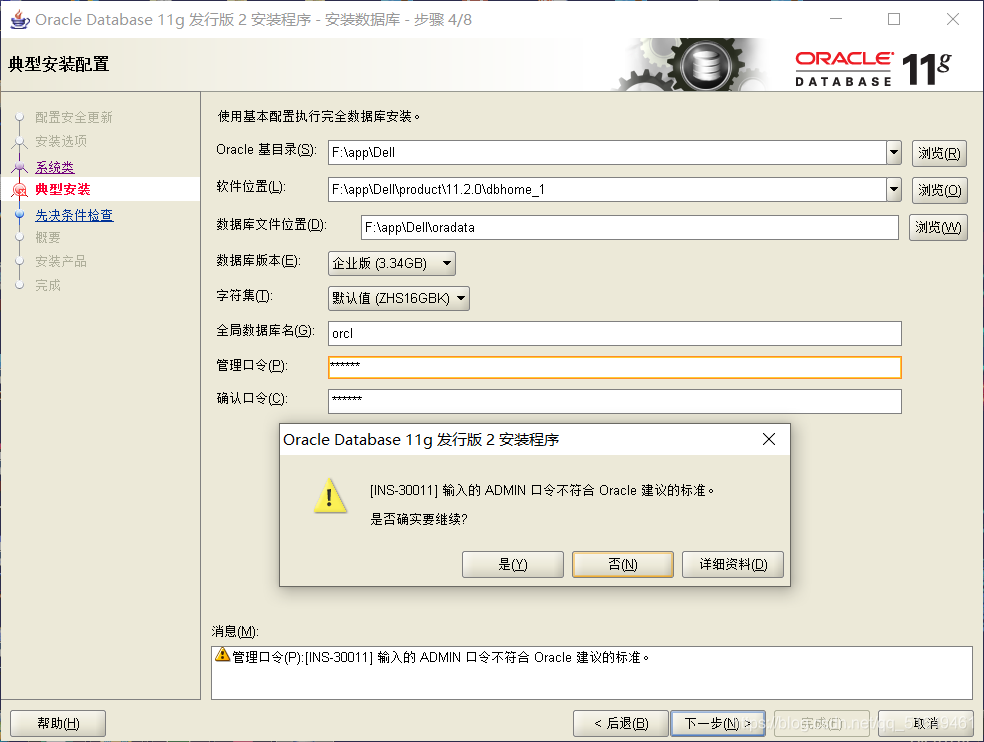Click 是(Y) to continue
984x742 pixels.
pos(513,564)
